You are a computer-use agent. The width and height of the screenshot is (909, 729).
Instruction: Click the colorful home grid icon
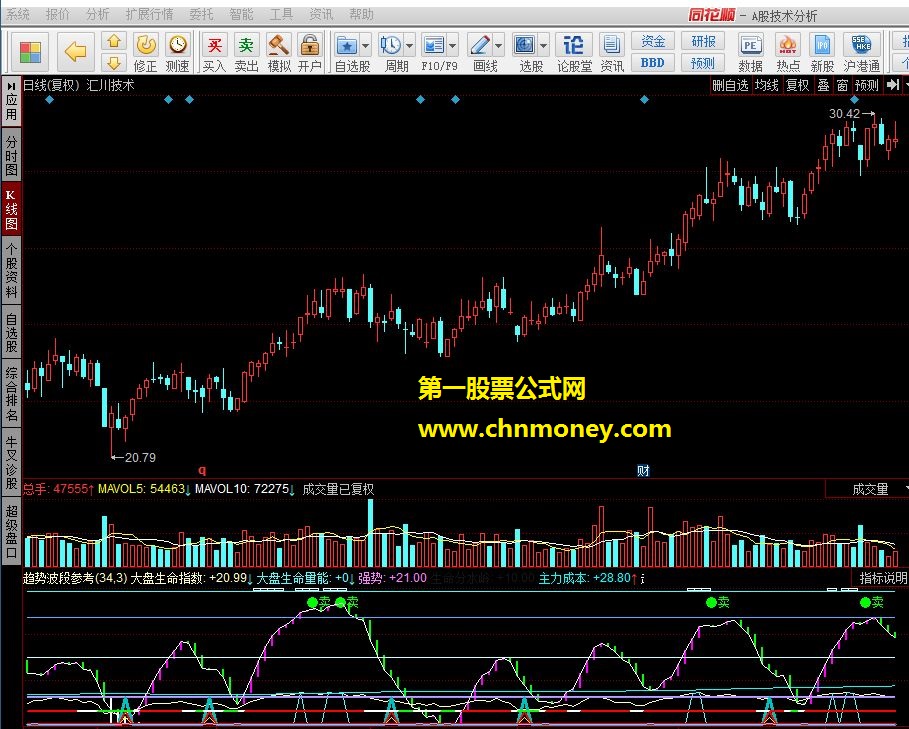(30, 52)
